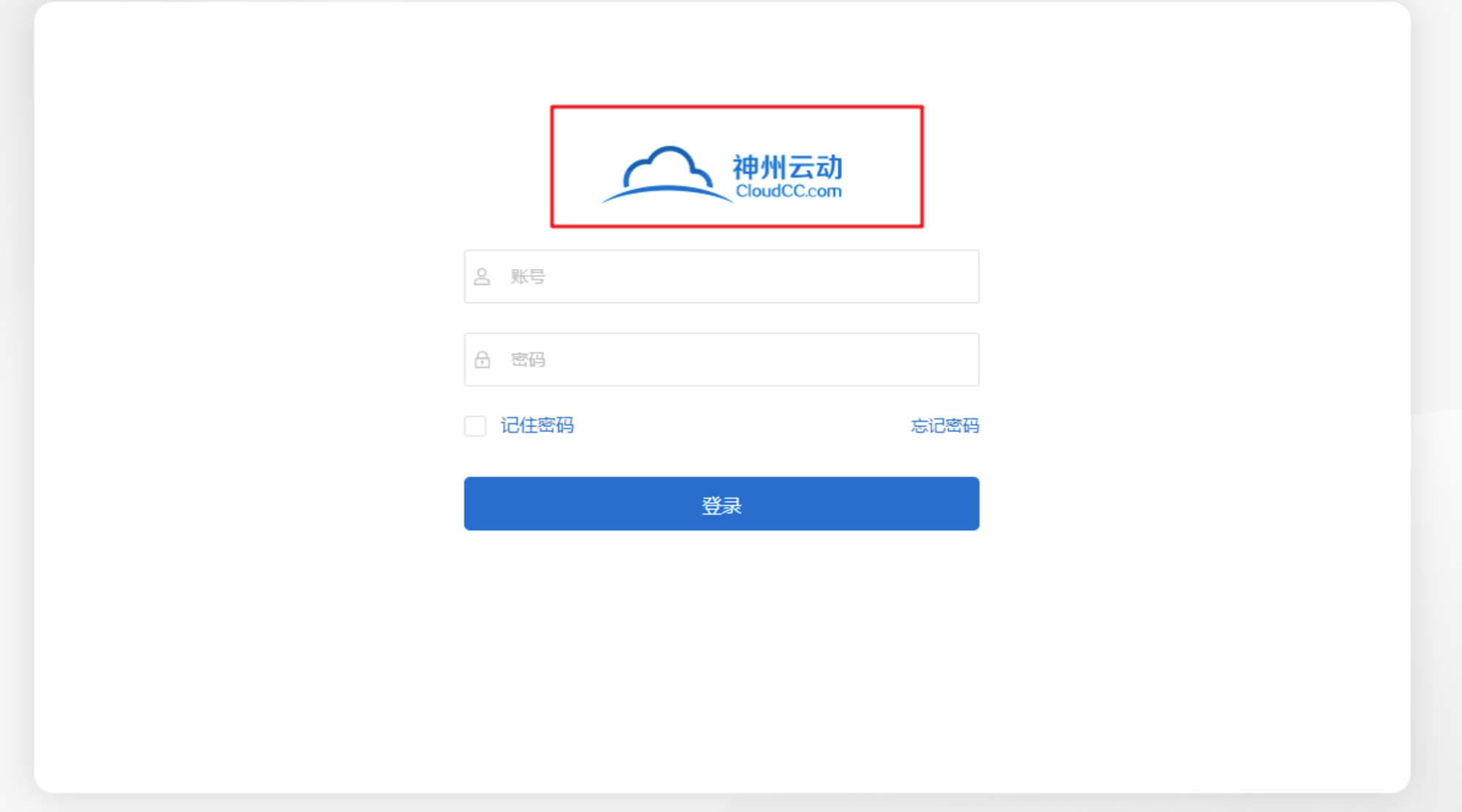Viewport: 1462px width, 812px height.
Task: Open the 忘记密码 link
Action: pos(944,426)
